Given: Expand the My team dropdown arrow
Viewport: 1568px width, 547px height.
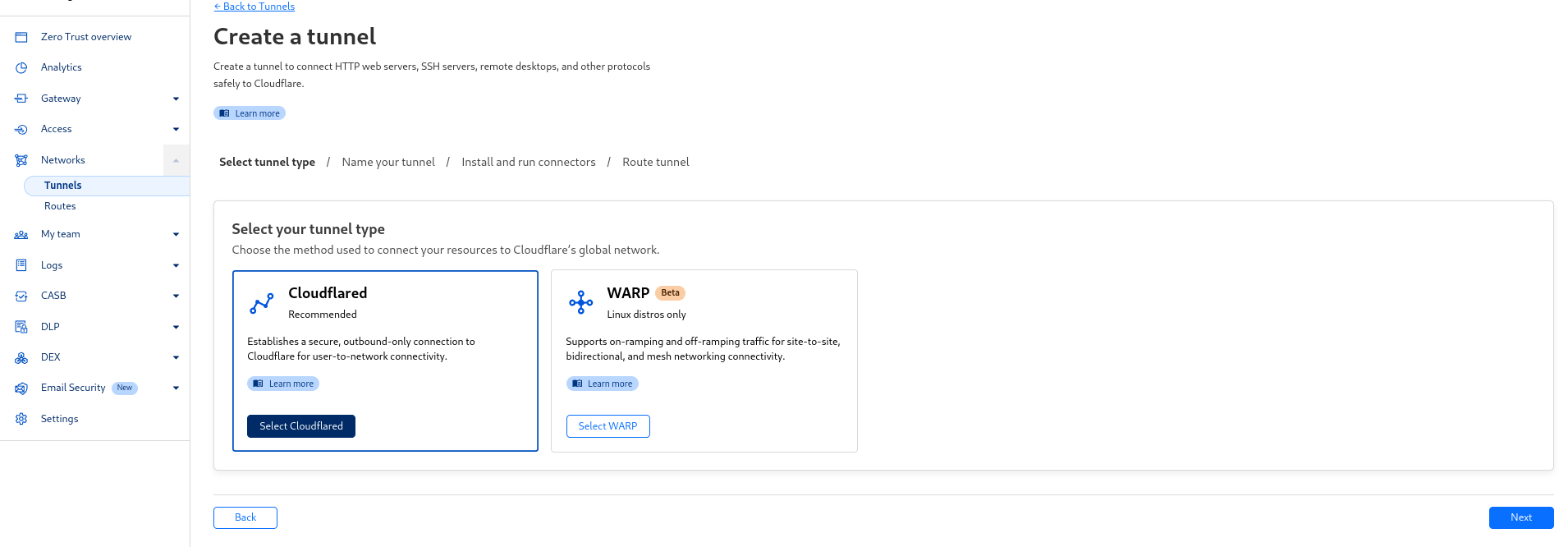Looking at the screenshot, I should (x=176, y=234).
